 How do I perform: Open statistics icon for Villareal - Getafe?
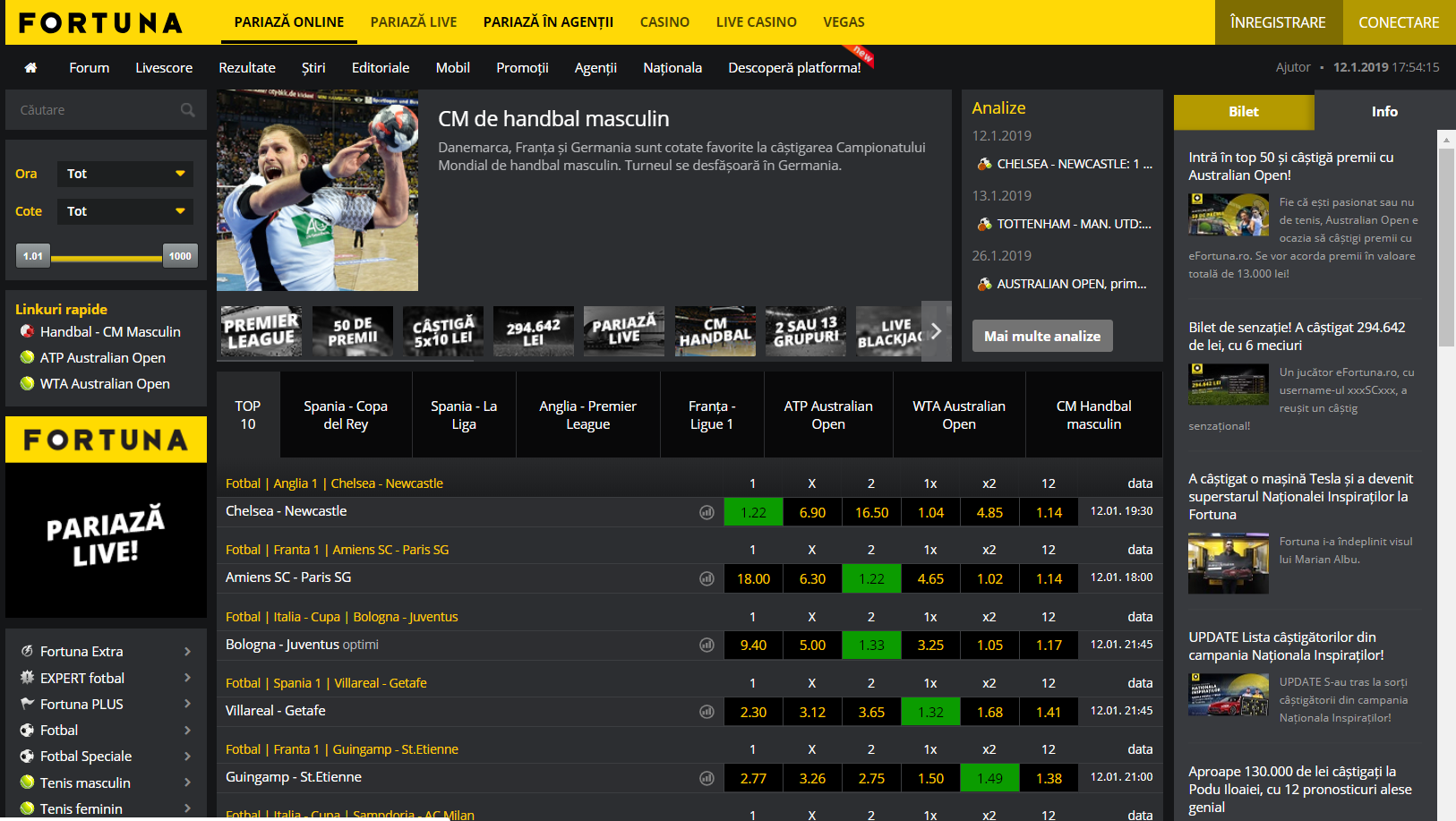[707, 712]
